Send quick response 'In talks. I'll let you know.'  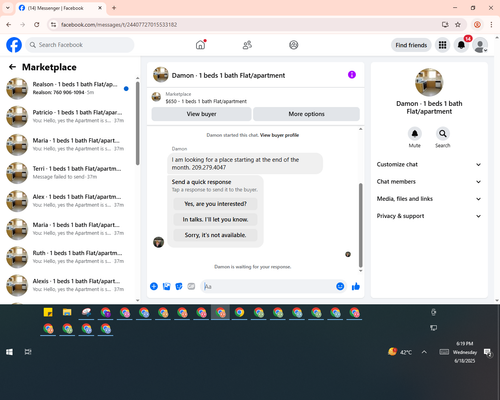[x=215, y=219]
